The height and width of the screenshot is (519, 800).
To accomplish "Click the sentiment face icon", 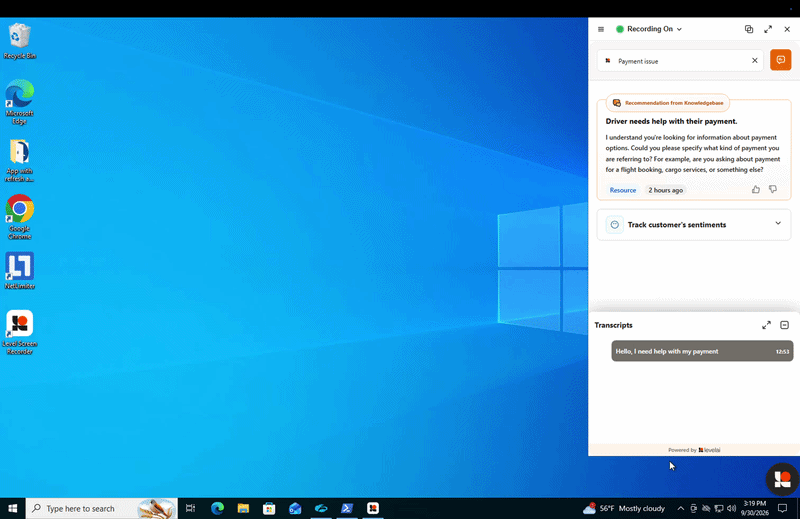I will click(x=614, y=225).
